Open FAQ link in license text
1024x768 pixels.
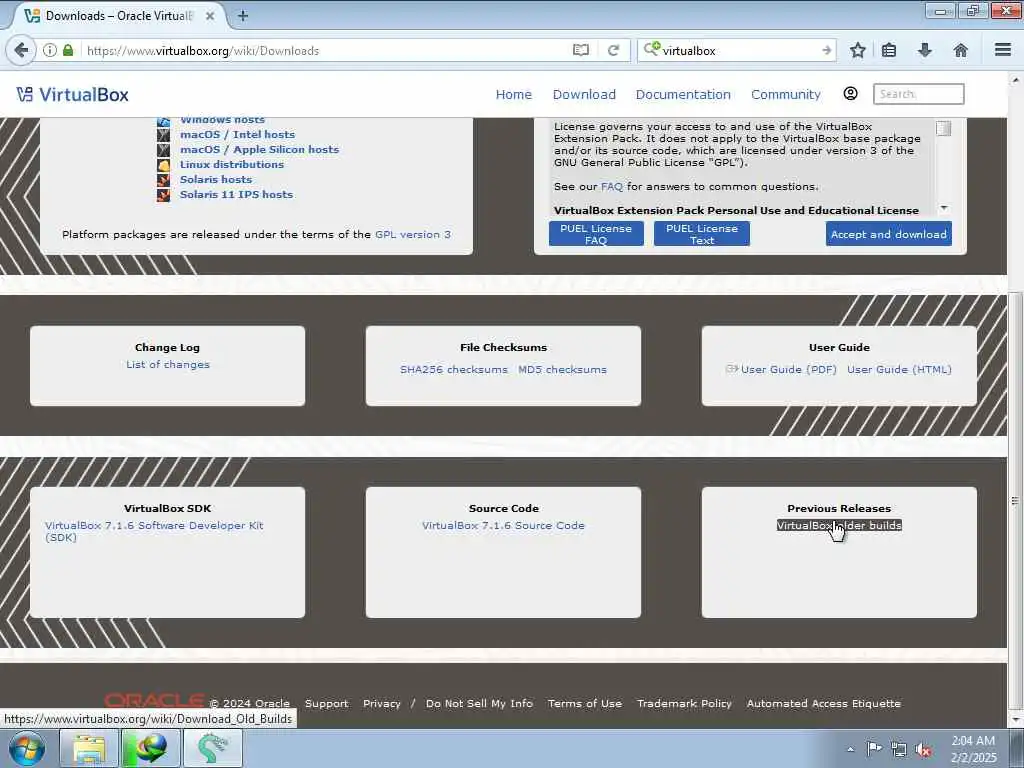pos(612,187)
